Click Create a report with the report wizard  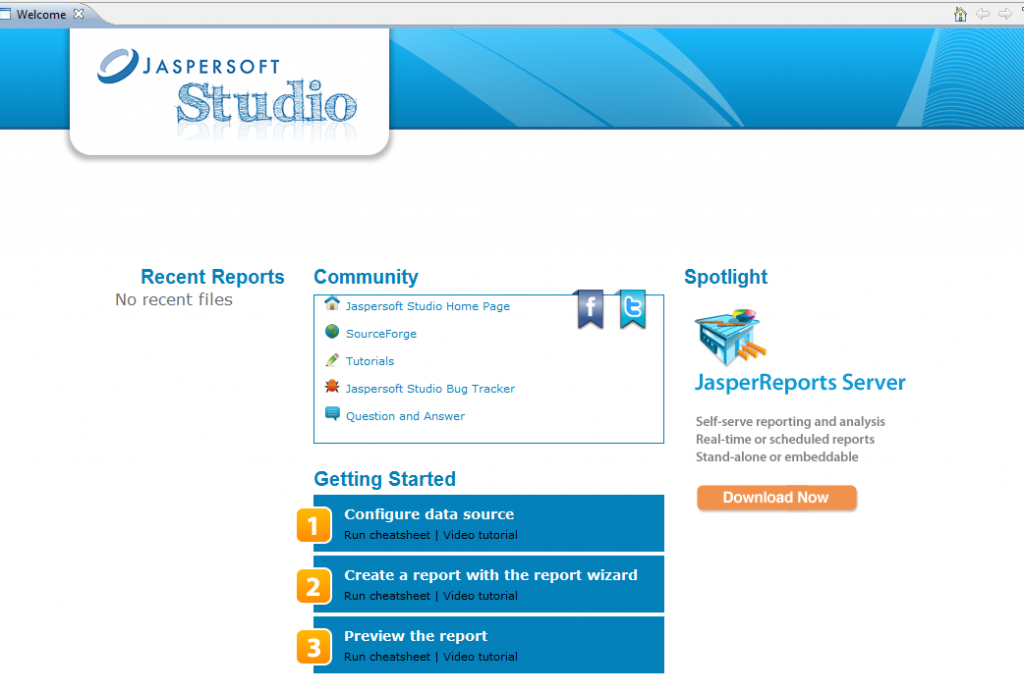490,575
